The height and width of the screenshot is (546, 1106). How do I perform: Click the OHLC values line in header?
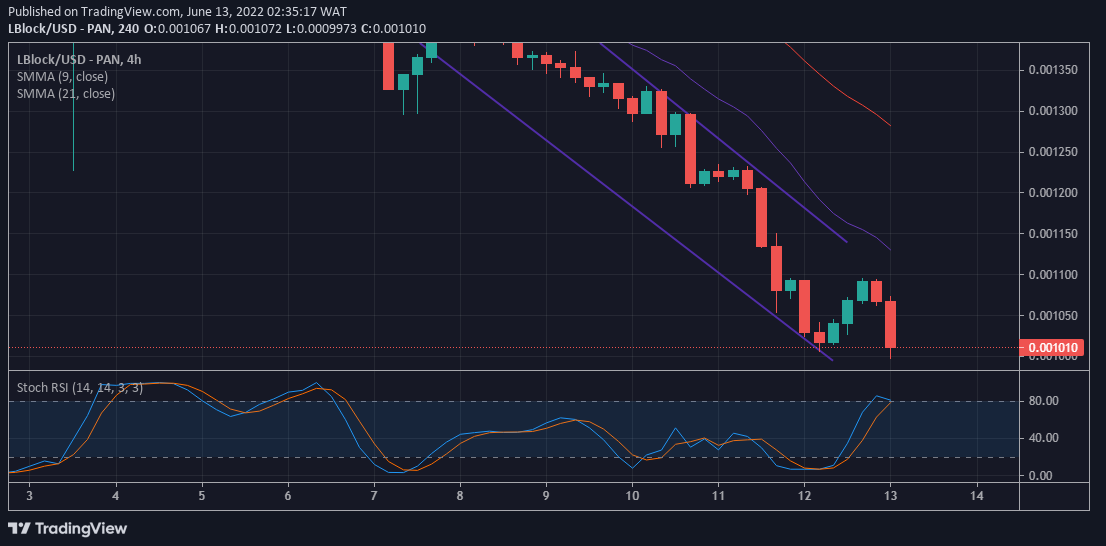tap(285, 28)
